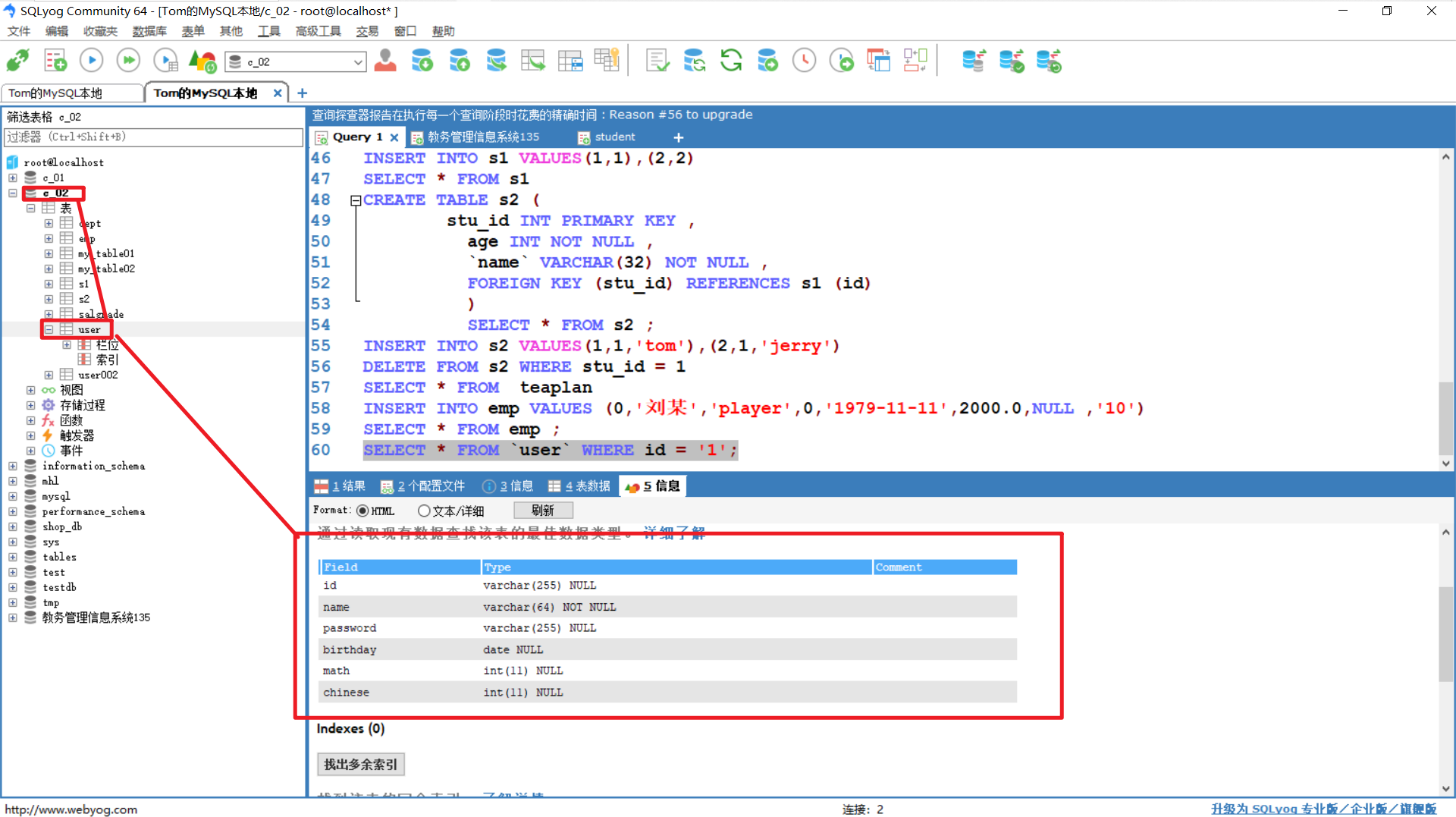This screenshot has width=1456, height=817.
Task: Select the HTML format radio button
Action: [x=364, y=511]
